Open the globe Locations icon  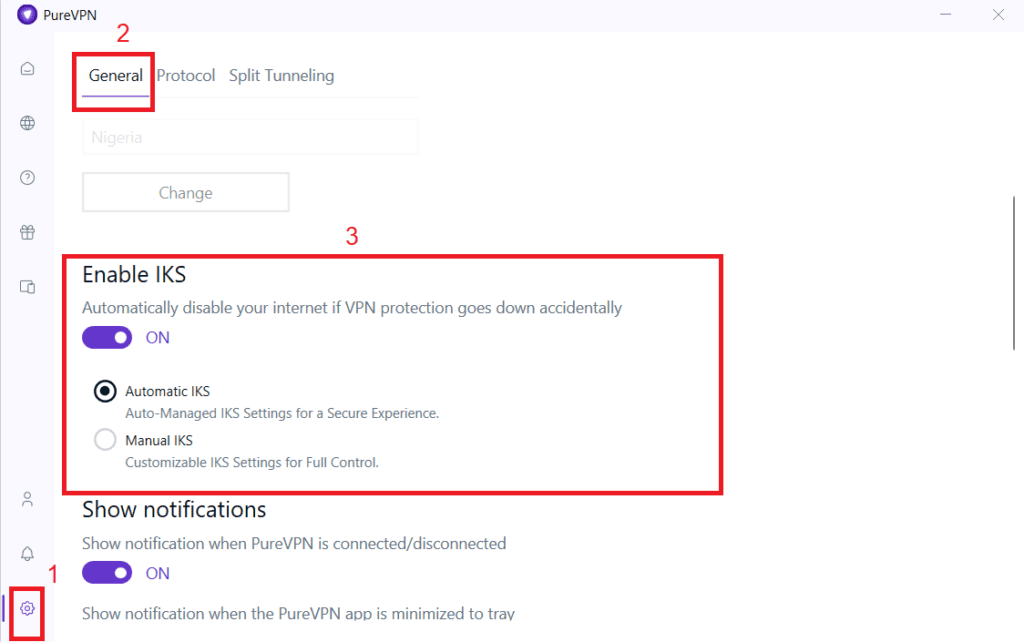click(x=27, y=123)
